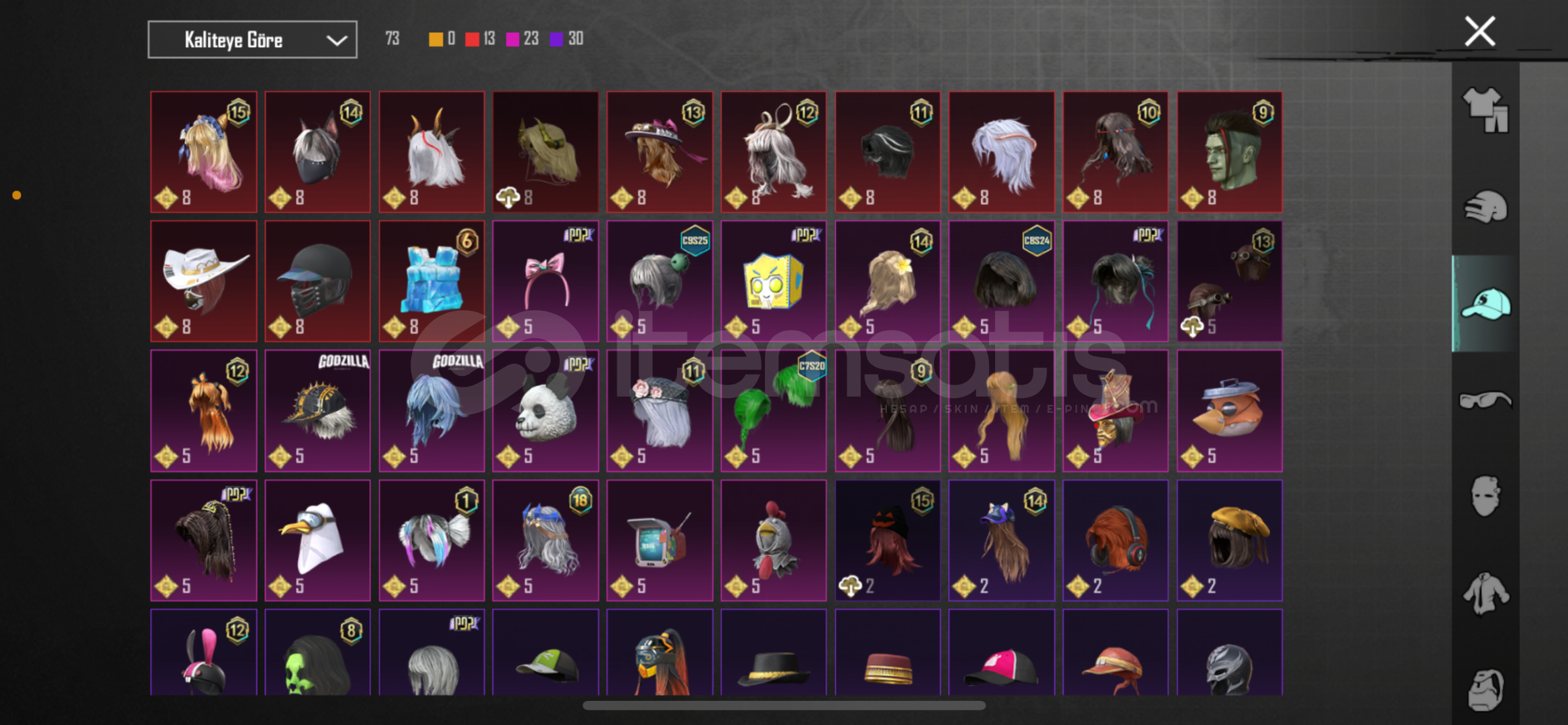Viewport: 1568px width, 725px height.
Task: Open the bottom sidebar head category icon
Action: [1485, 689]
